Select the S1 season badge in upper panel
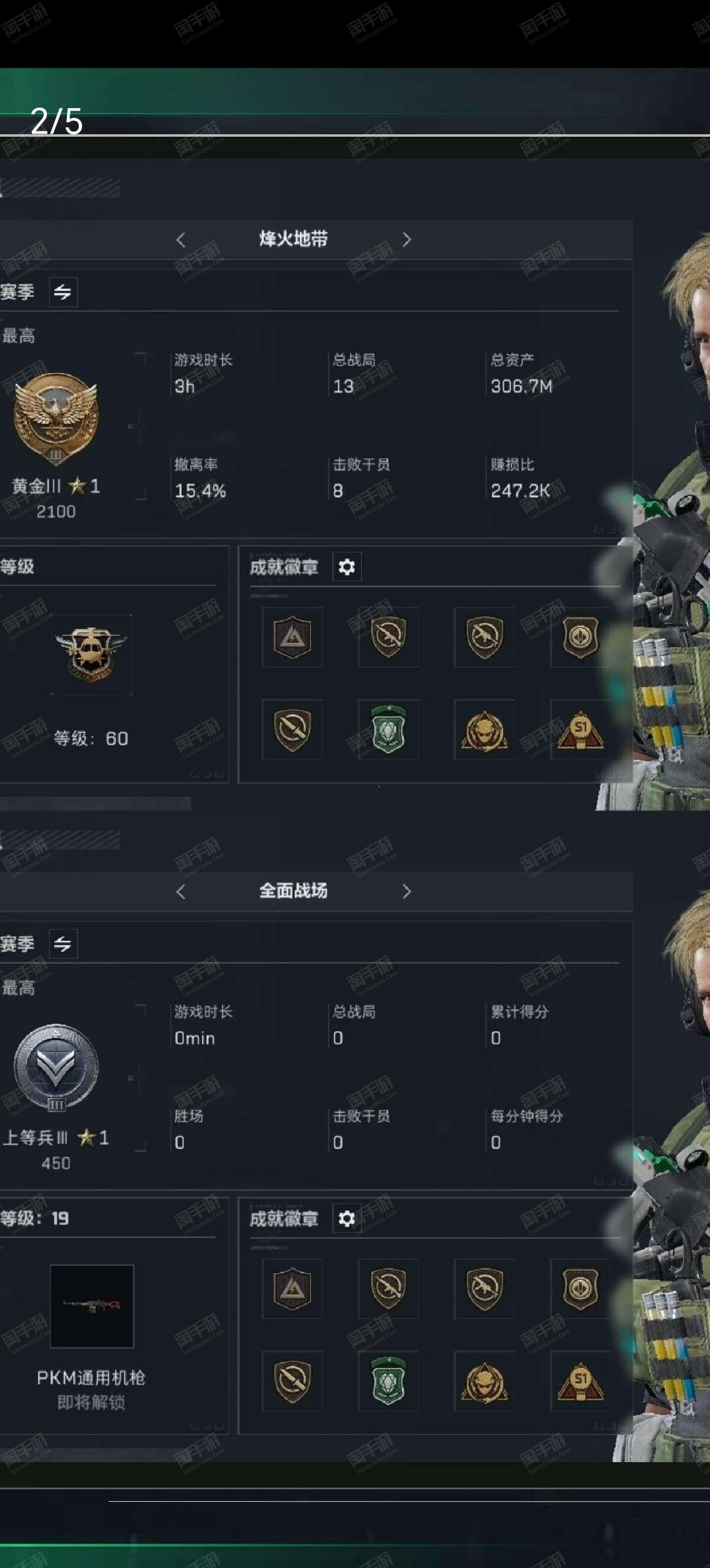The height and width of the screenshot is (1568, 710). coord(580,729)
